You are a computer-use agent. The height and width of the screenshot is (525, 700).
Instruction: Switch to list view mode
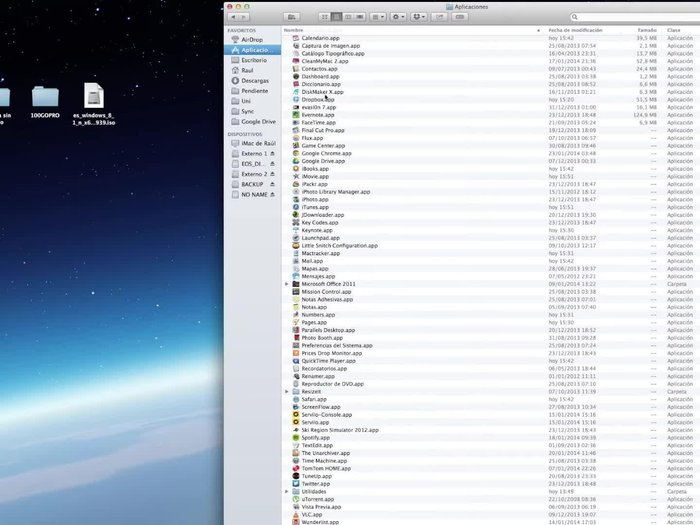pyautogui.click(x=336, y=17)
